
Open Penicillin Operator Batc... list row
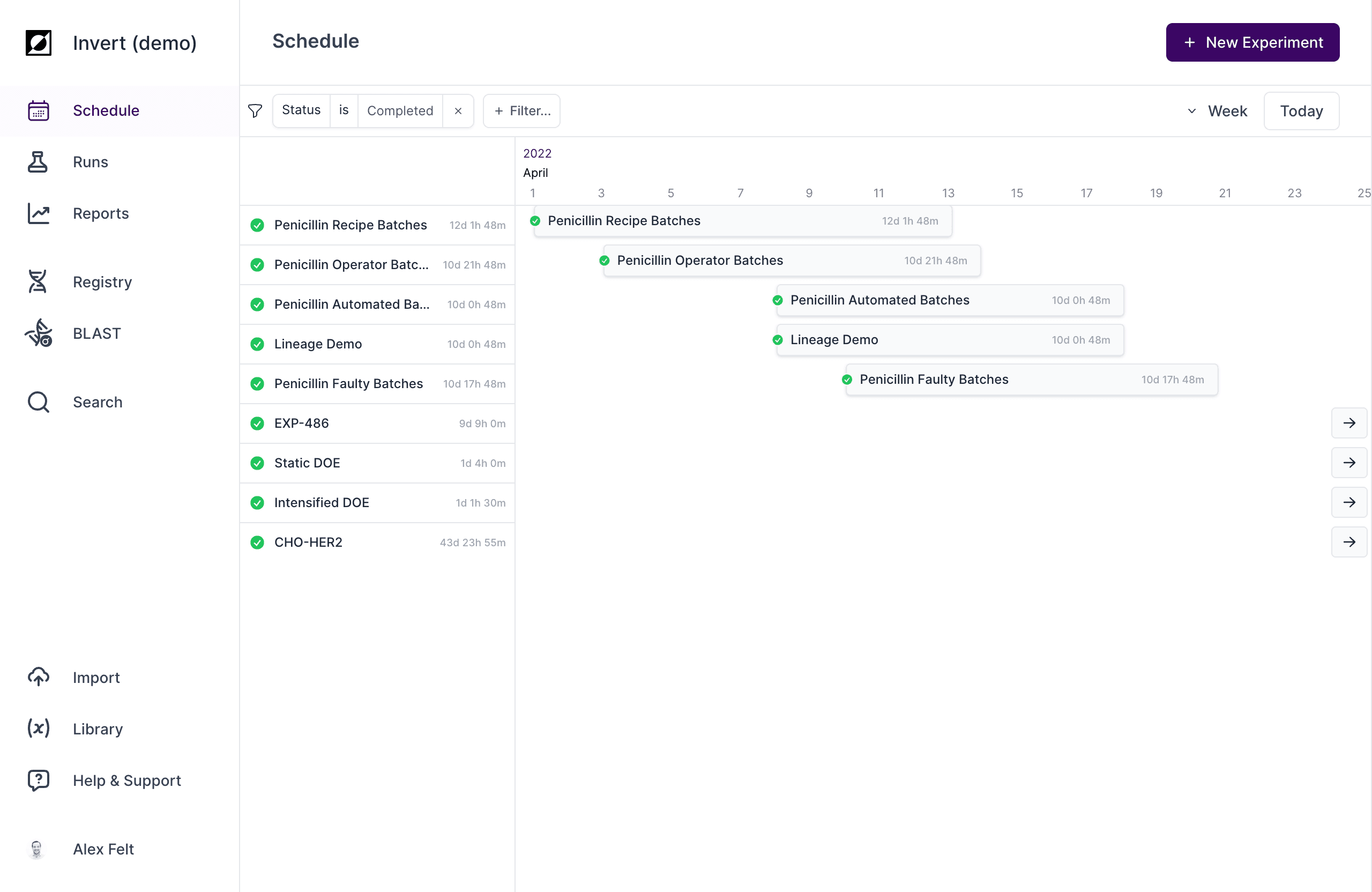coord(377,265)
